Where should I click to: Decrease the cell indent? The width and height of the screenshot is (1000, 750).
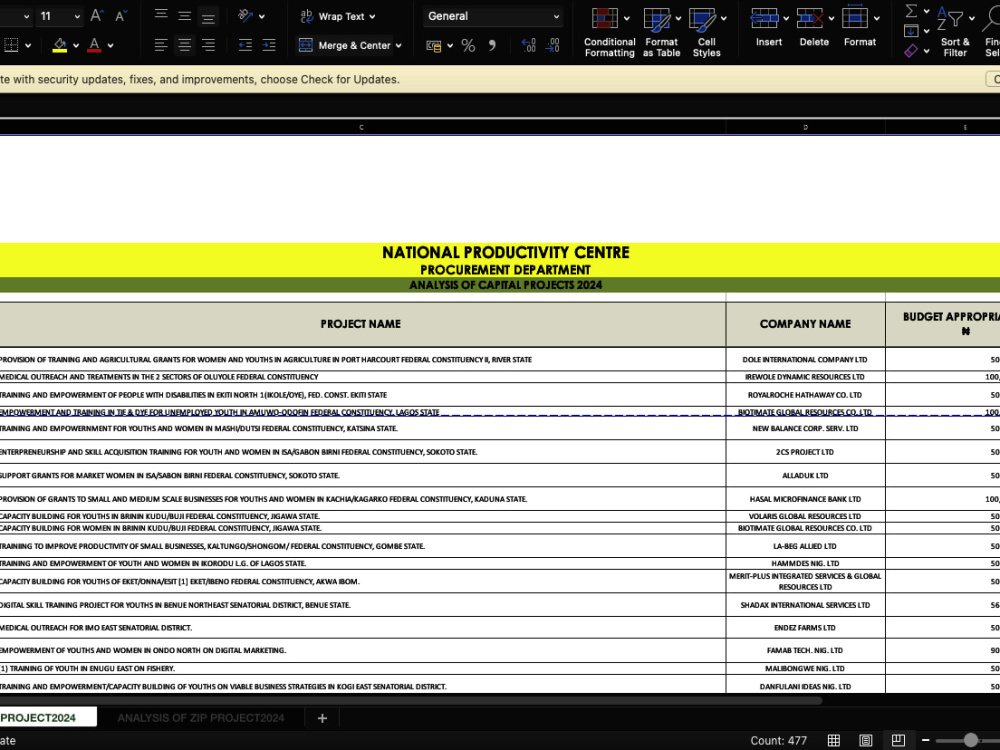[246, 45]
